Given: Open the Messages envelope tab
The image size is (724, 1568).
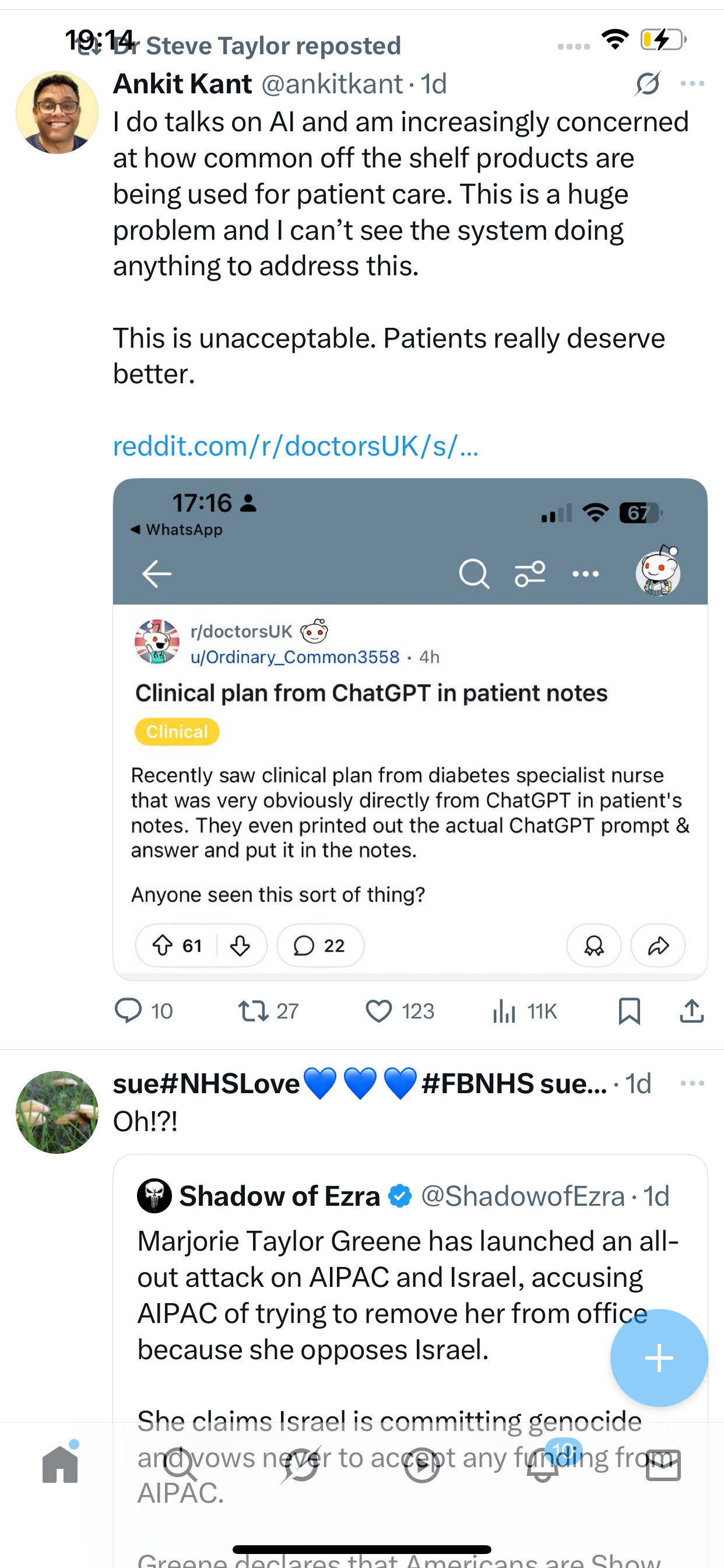Looking at the screenshot, I should 663,1465.
